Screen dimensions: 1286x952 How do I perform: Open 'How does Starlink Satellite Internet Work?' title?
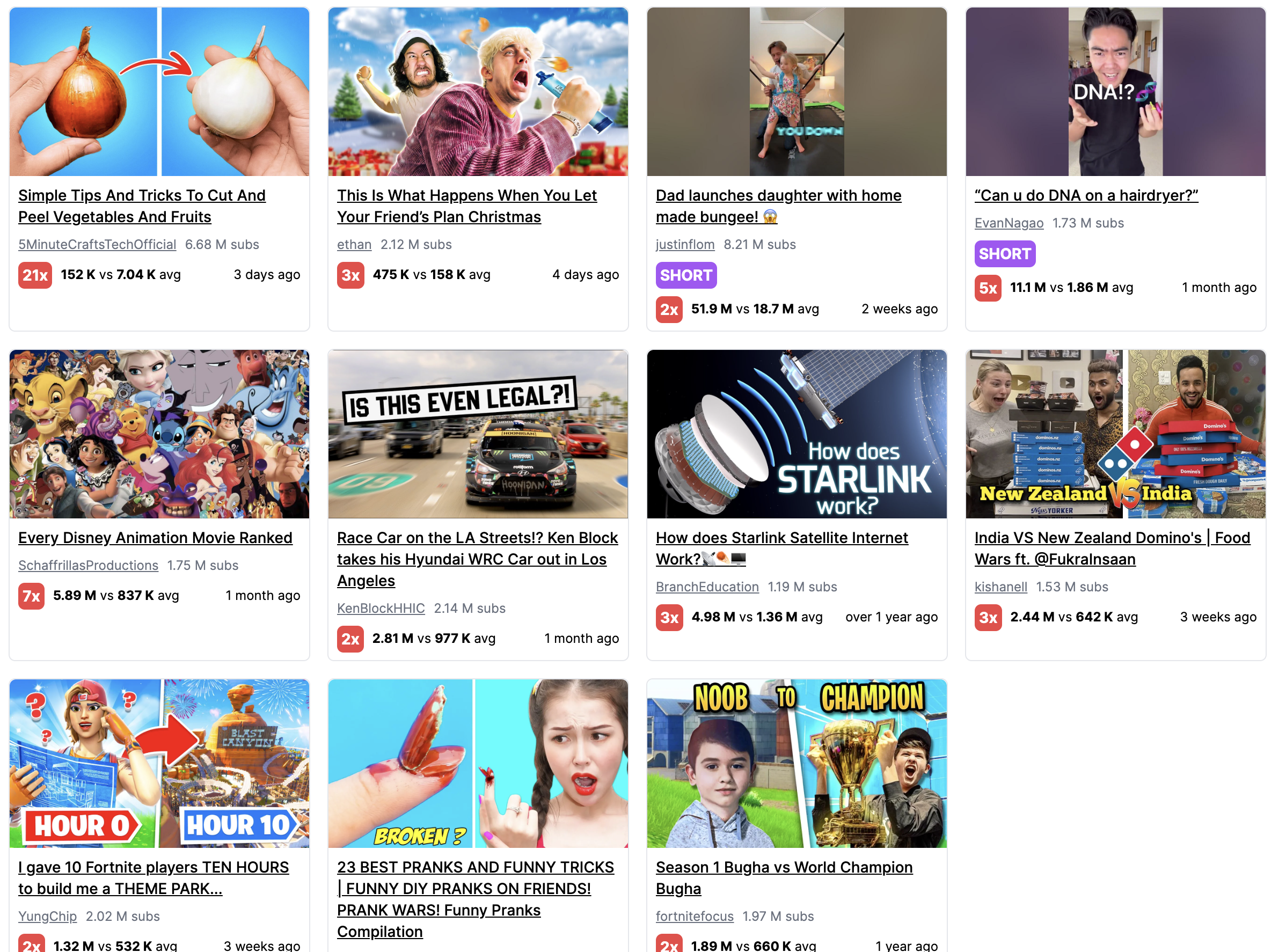point(782,548)
